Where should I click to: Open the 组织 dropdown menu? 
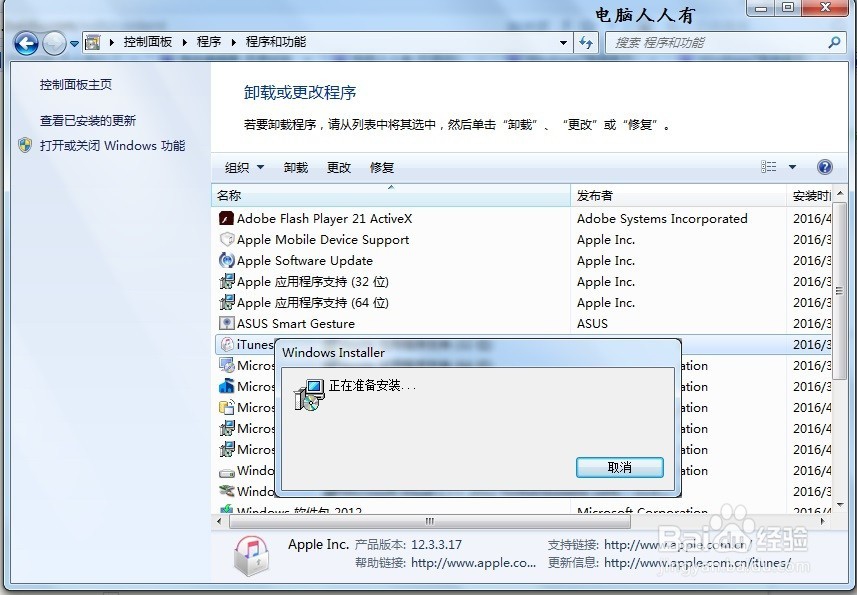tap(244, 167)
